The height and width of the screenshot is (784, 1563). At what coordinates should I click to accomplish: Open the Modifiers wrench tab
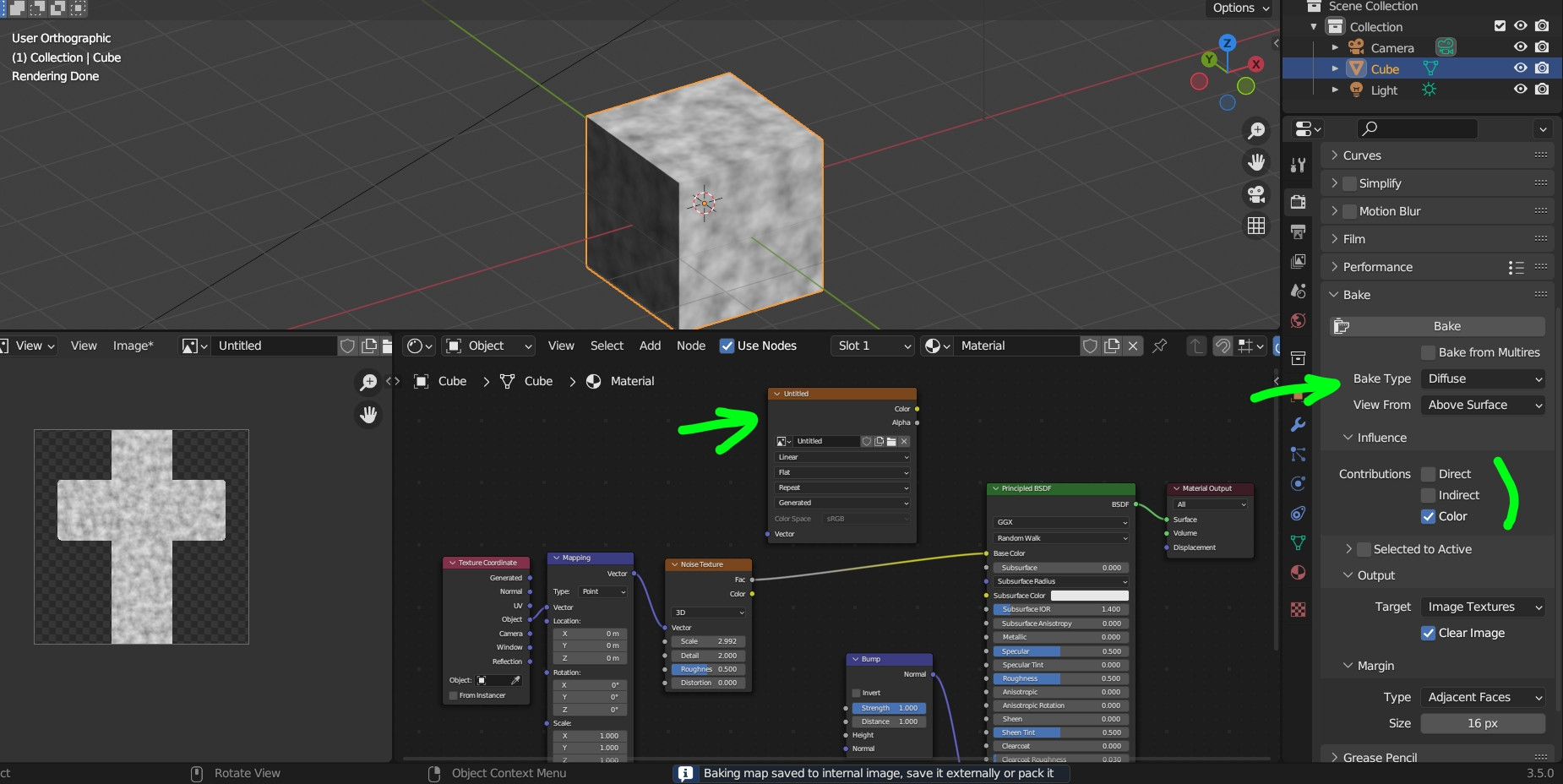click(x=1299, y=424)
